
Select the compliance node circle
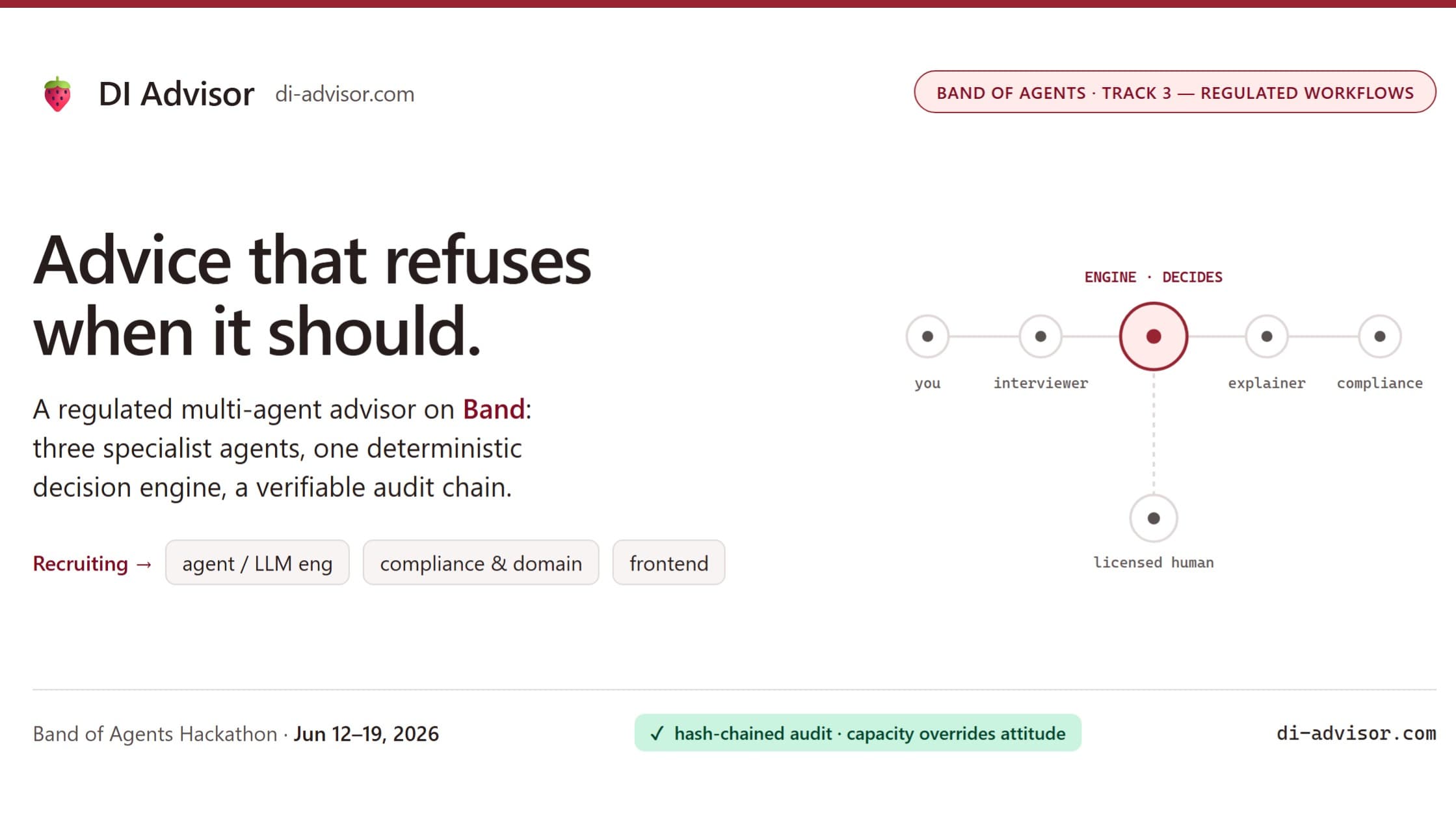pyautogui.click(x=1380, y=336)
